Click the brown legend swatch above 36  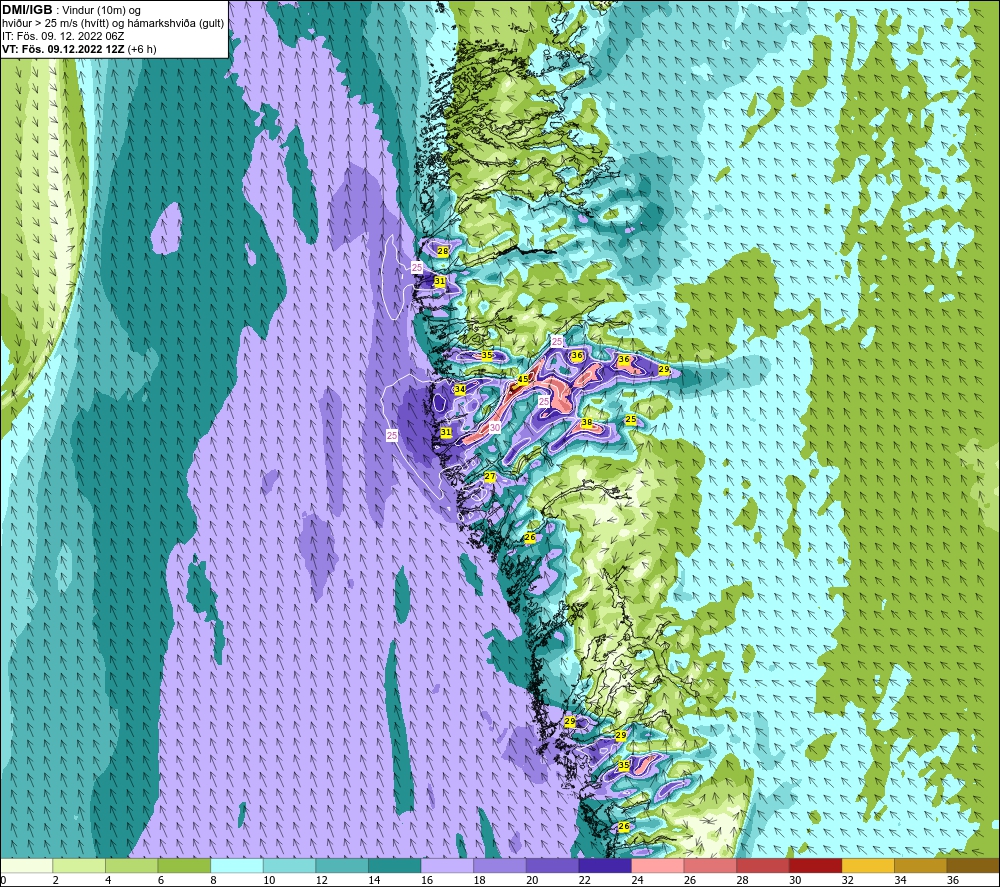[973, 866]
